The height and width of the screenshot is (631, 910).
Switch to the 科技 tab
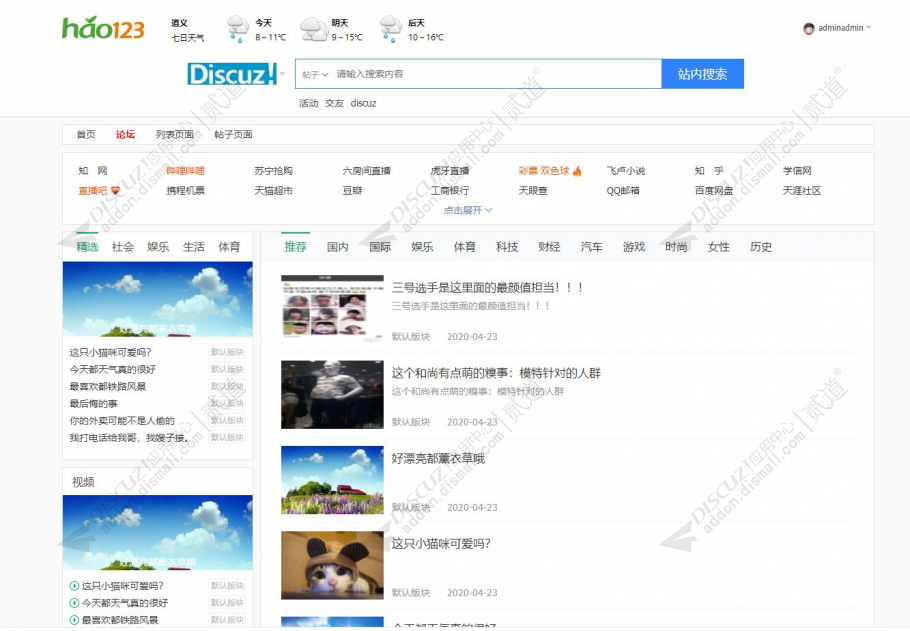507,247
